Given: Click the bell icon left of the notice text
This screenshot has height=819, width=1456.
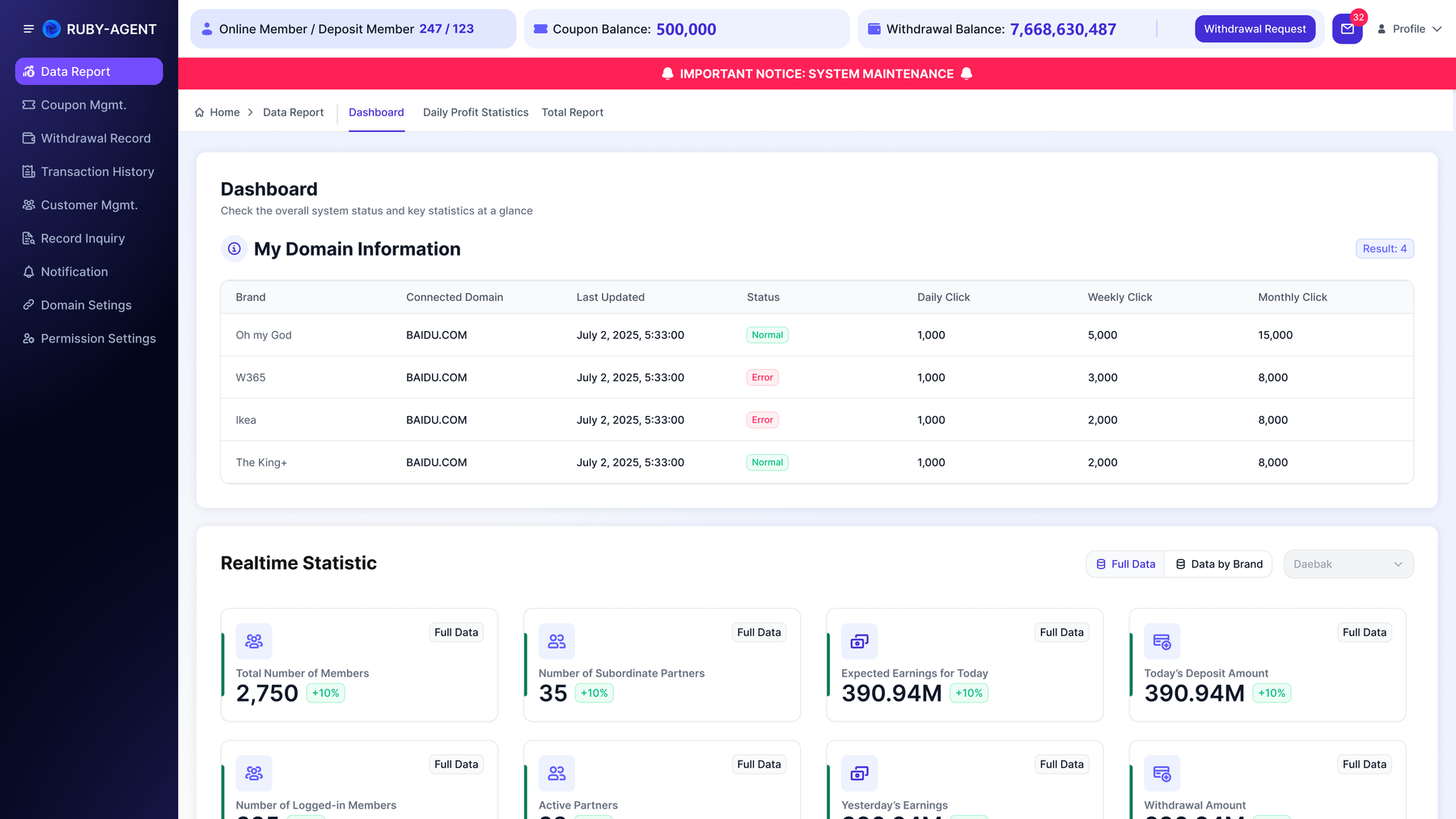Looking at the screenshot, I should [x=667, y=74].
